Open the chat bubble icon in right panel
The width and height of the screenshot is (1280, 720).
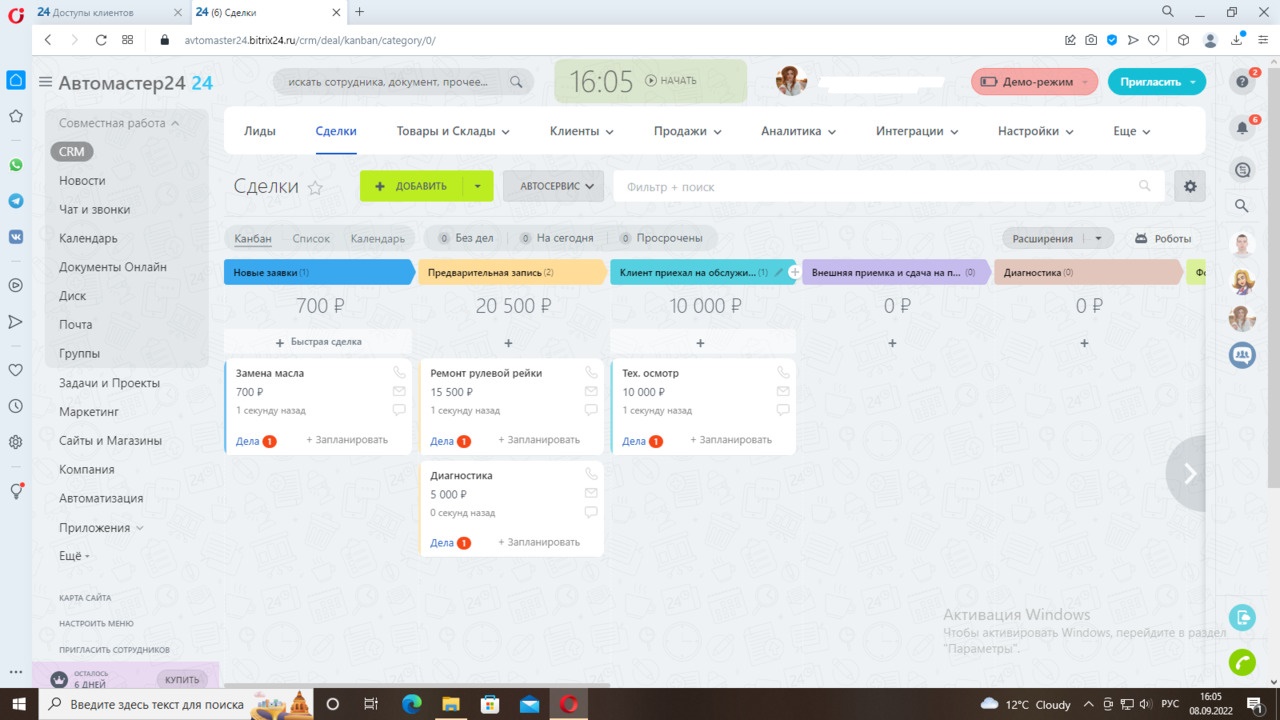point(1242,170)
